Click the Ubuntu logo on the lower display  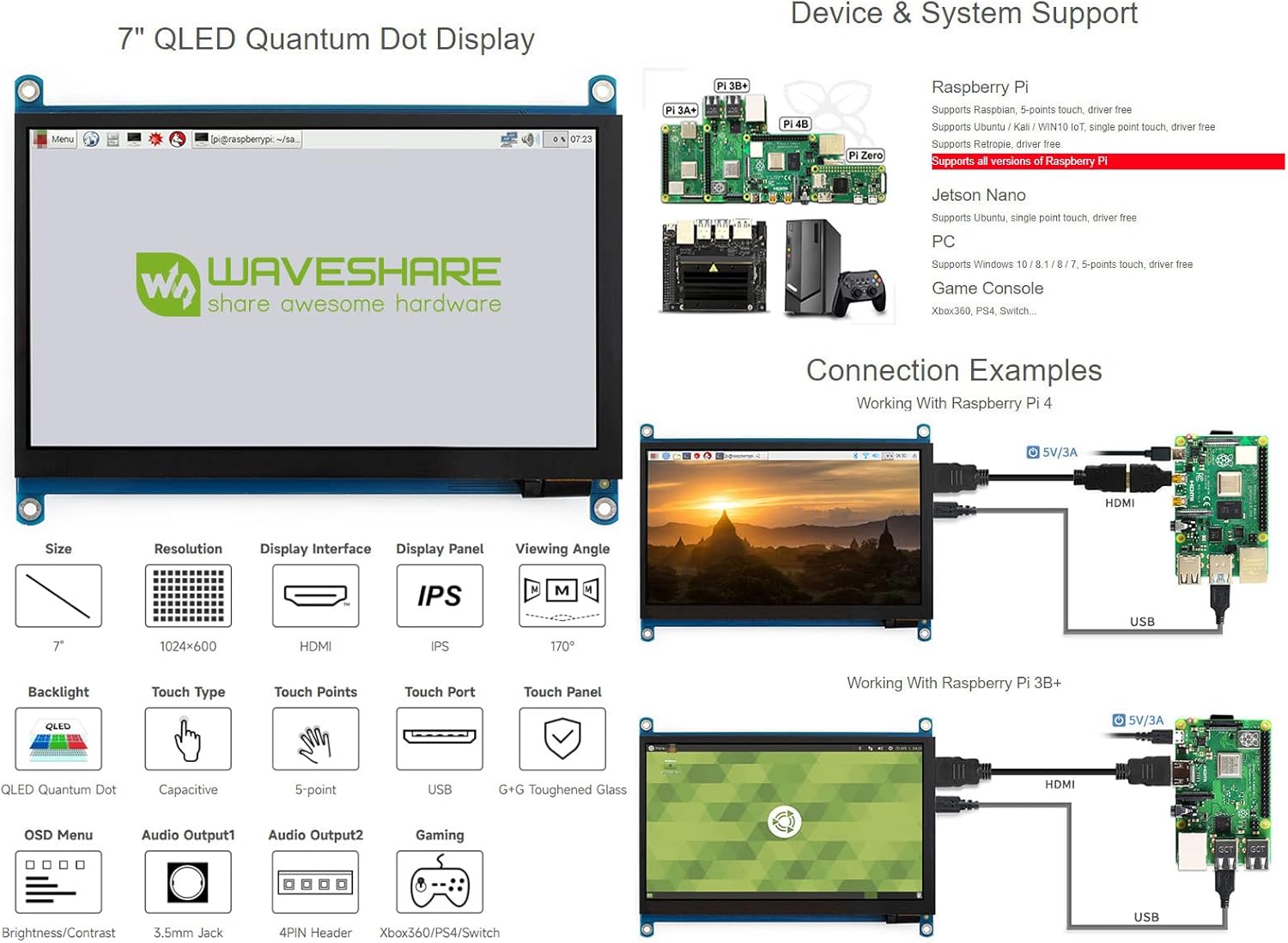pos(784,822)
